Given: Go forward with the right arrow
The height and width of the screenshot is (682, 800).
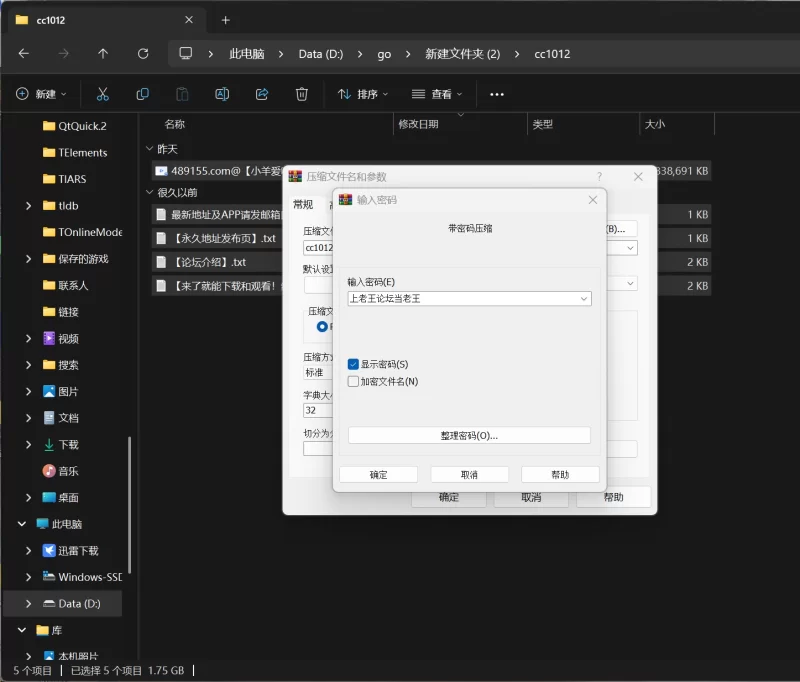Looking at the screenshot, I should coord(63,54).
